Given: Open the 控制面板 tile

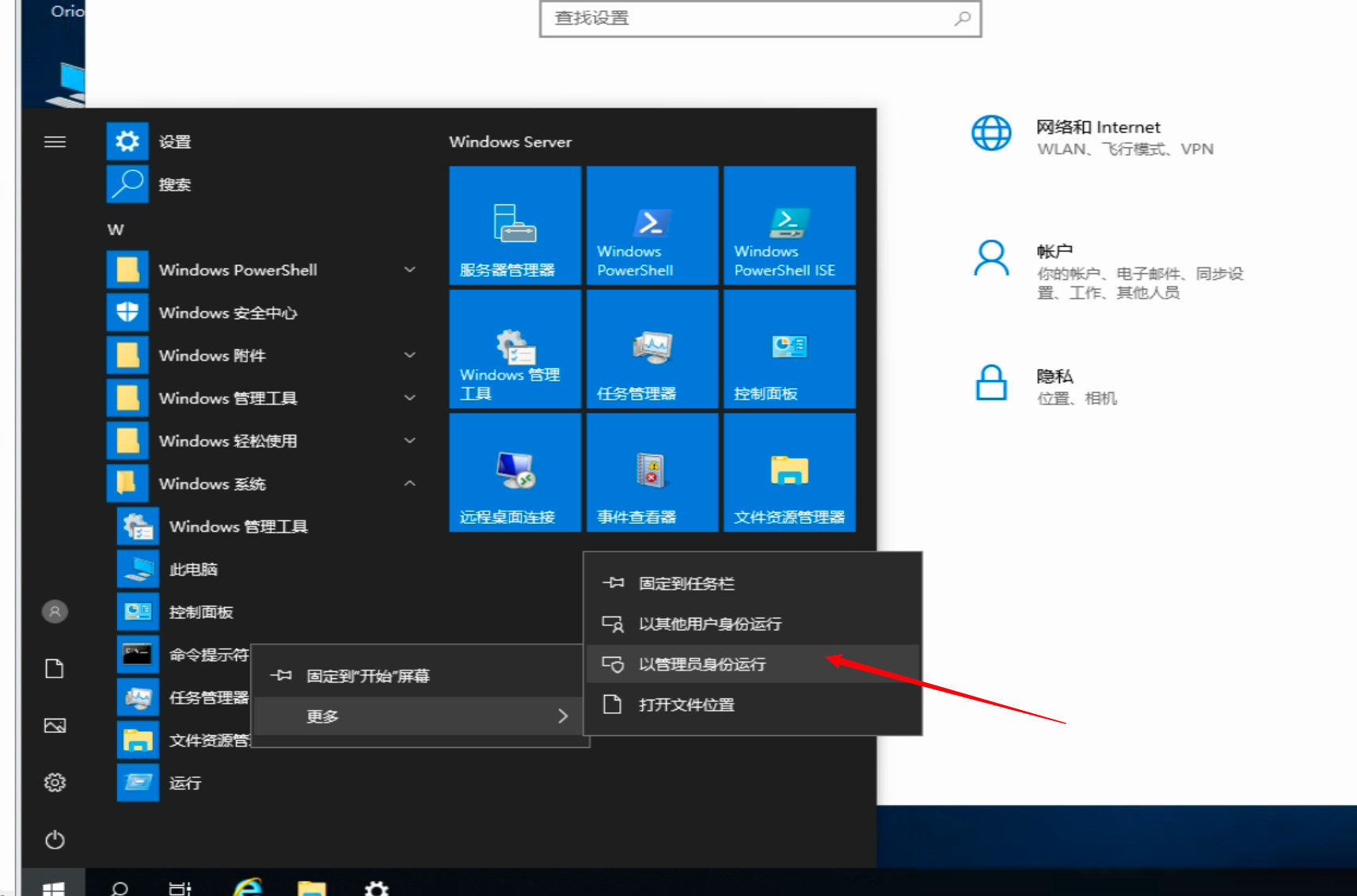Looking at the screenshot, I should point(789,349).
